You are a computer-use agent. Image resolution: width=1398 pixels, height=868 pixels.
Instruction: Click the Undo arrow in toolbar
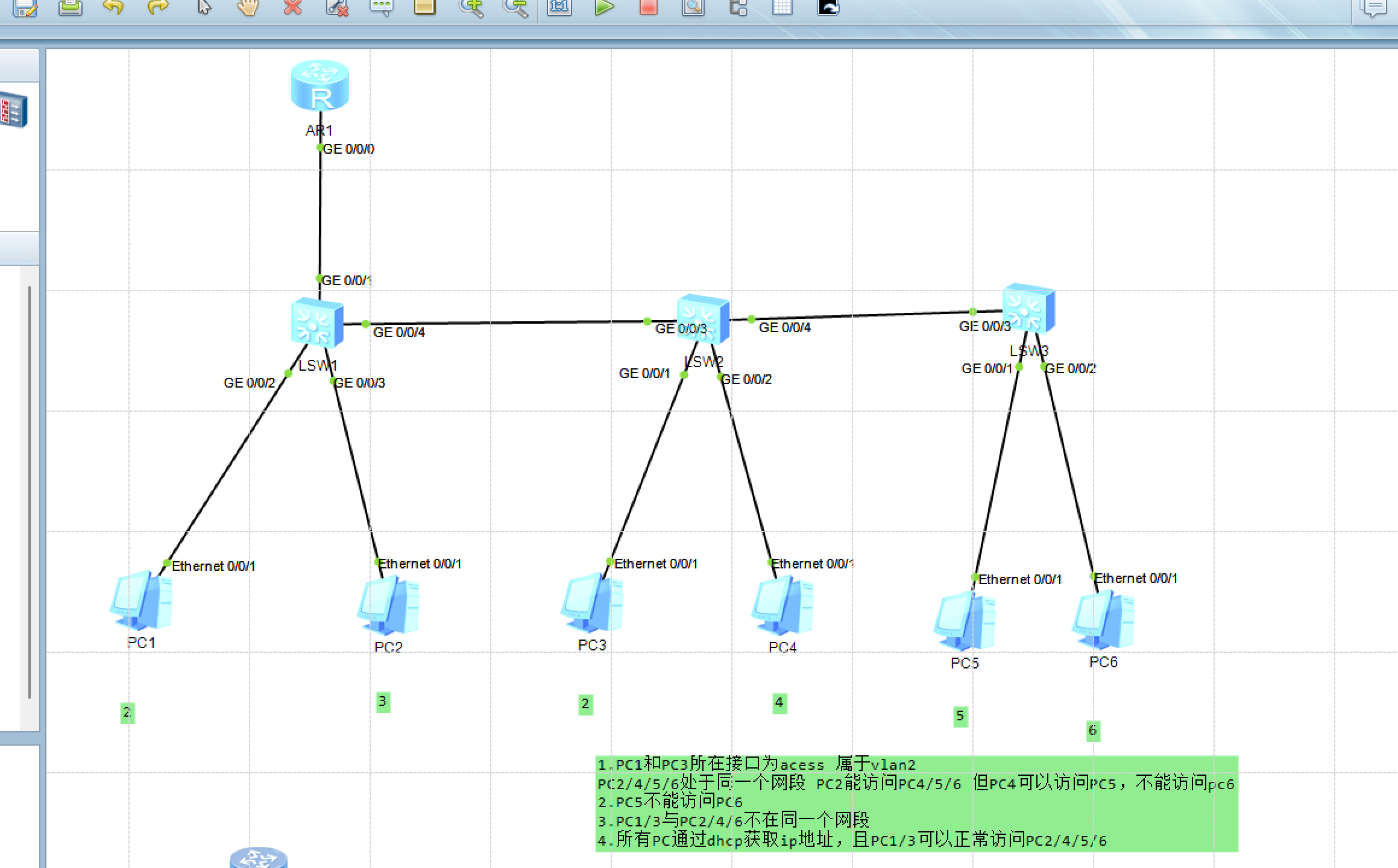click(x=113, y=7)
